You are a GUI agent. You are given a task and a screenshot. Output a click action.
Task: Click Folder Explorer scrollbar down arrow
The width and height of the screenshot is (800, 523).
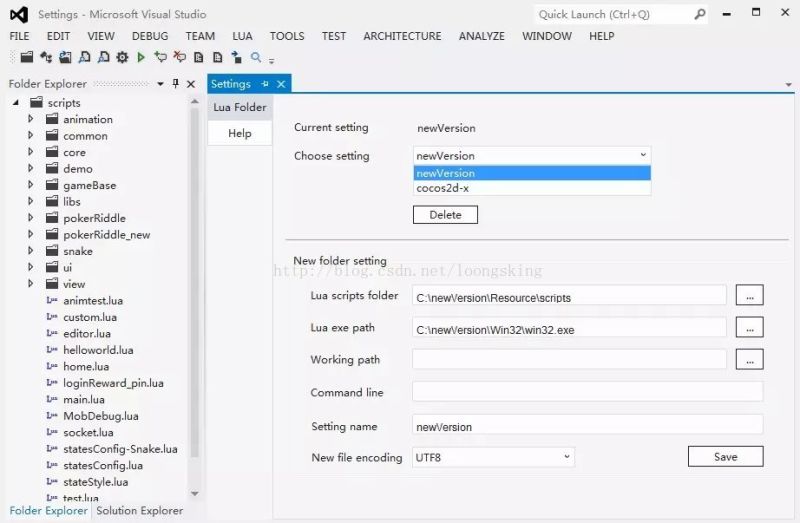pyautogui.click(x=194, y=493)
